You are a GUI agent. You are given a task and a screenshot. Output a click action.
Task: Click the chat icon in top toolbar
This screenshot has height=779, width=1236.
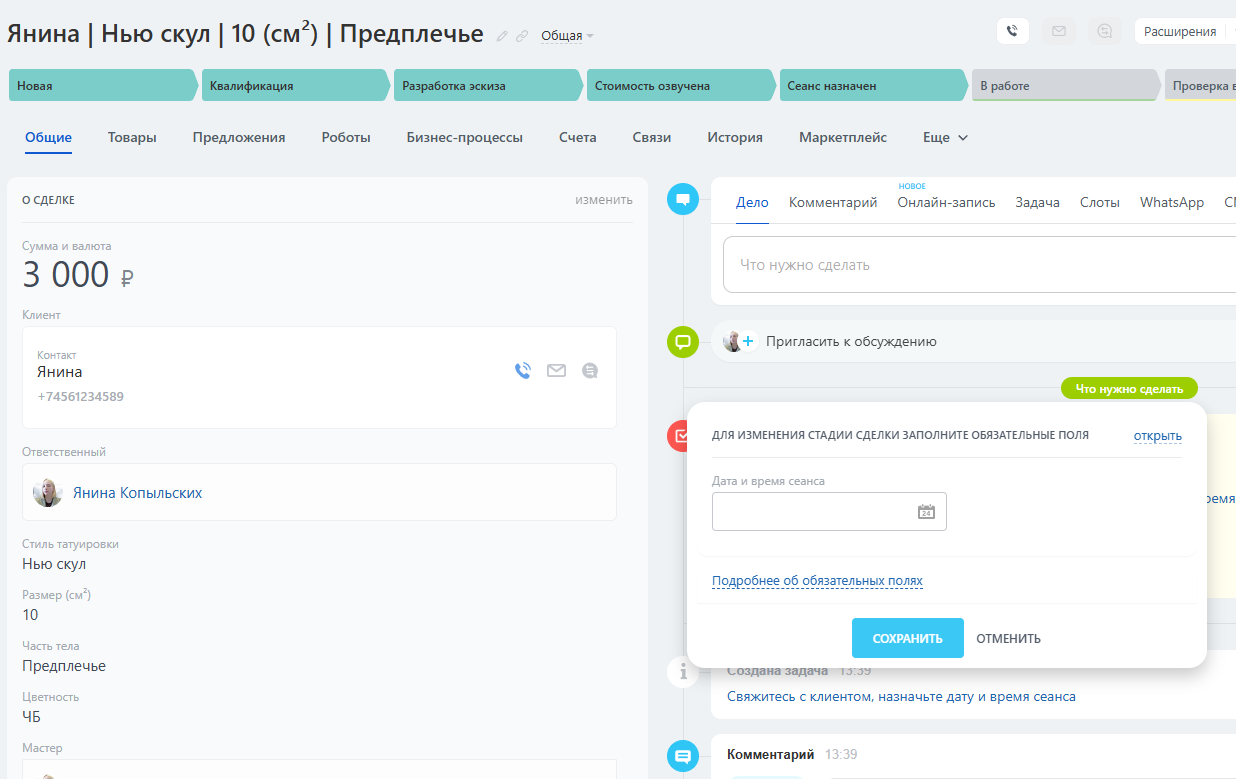(x=1104, y=31)
